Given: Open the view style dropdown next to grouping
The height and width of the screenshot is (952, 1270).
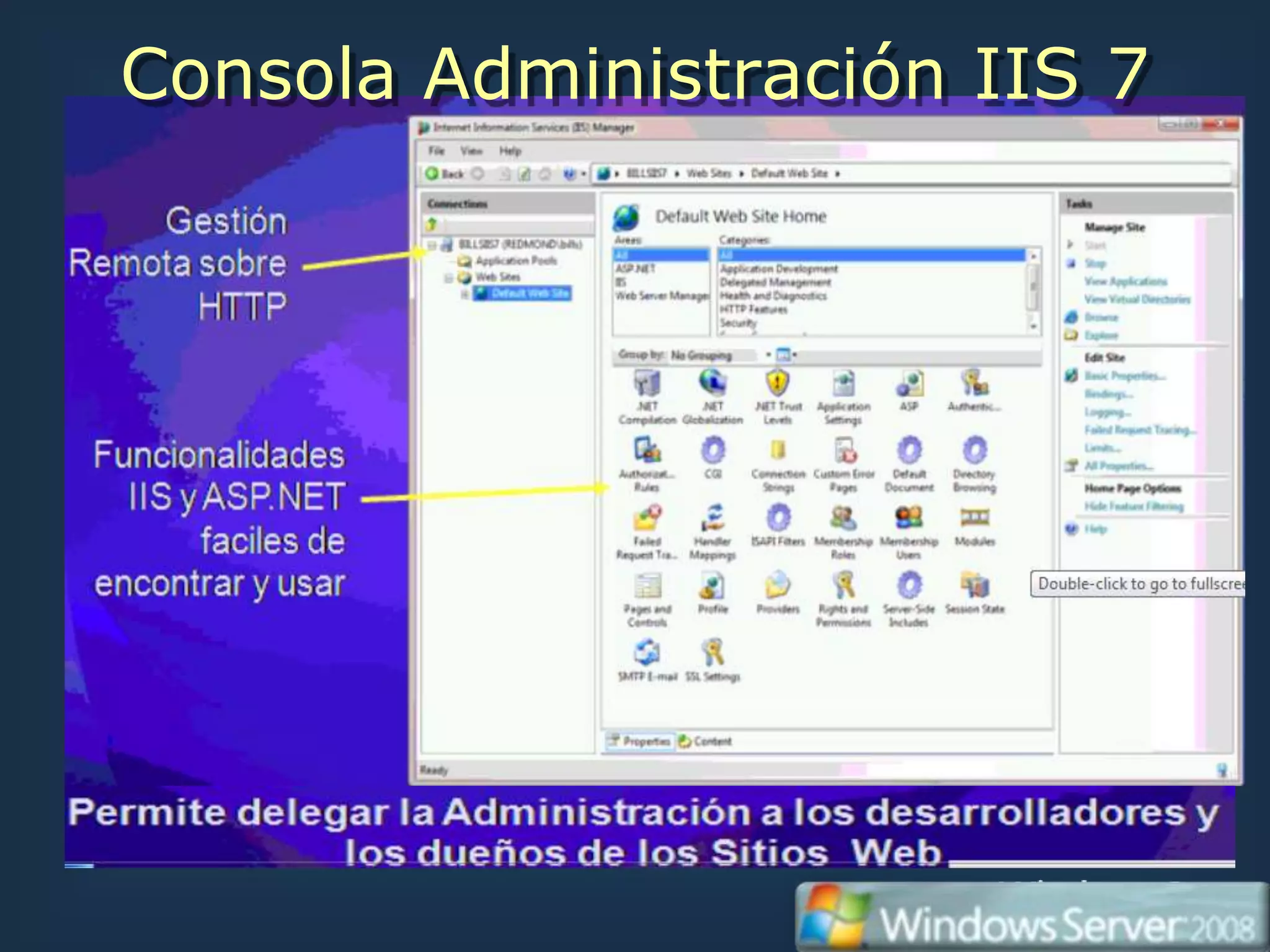Looking at the screenshot, I should coord(786,355).
